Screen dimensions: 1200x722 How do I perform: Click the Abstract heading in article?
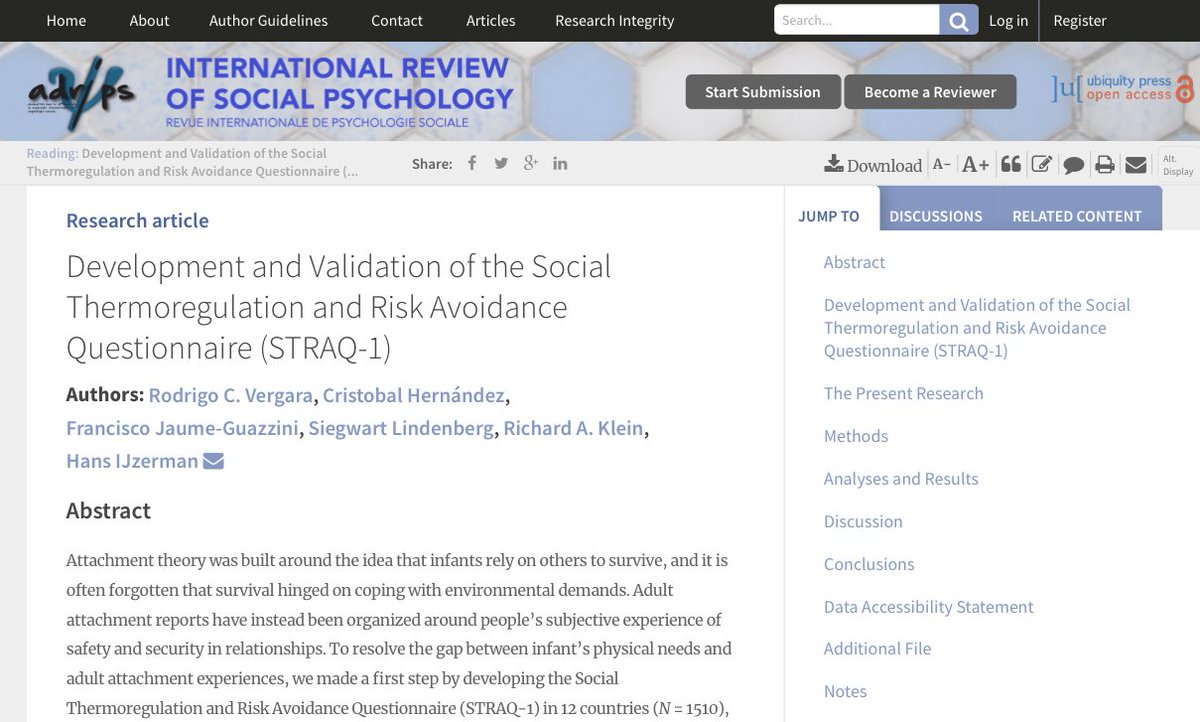108,510
